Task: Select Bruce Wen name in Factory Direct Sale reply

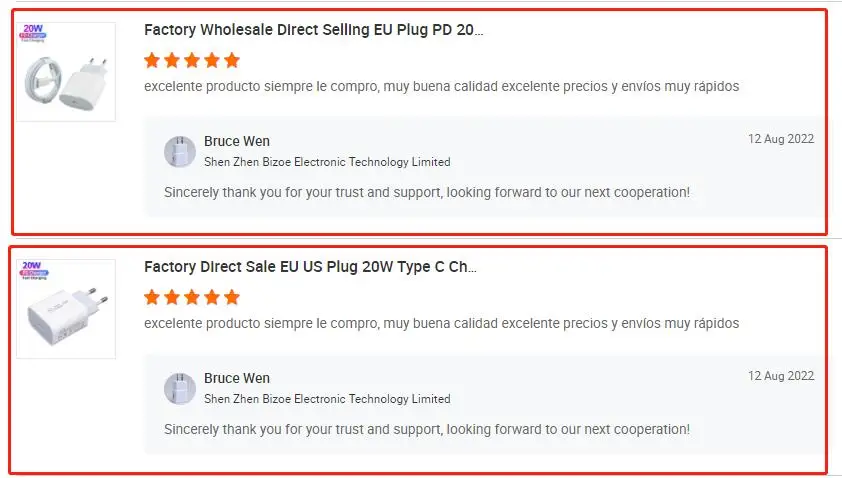Action: (x=237, y=378)
